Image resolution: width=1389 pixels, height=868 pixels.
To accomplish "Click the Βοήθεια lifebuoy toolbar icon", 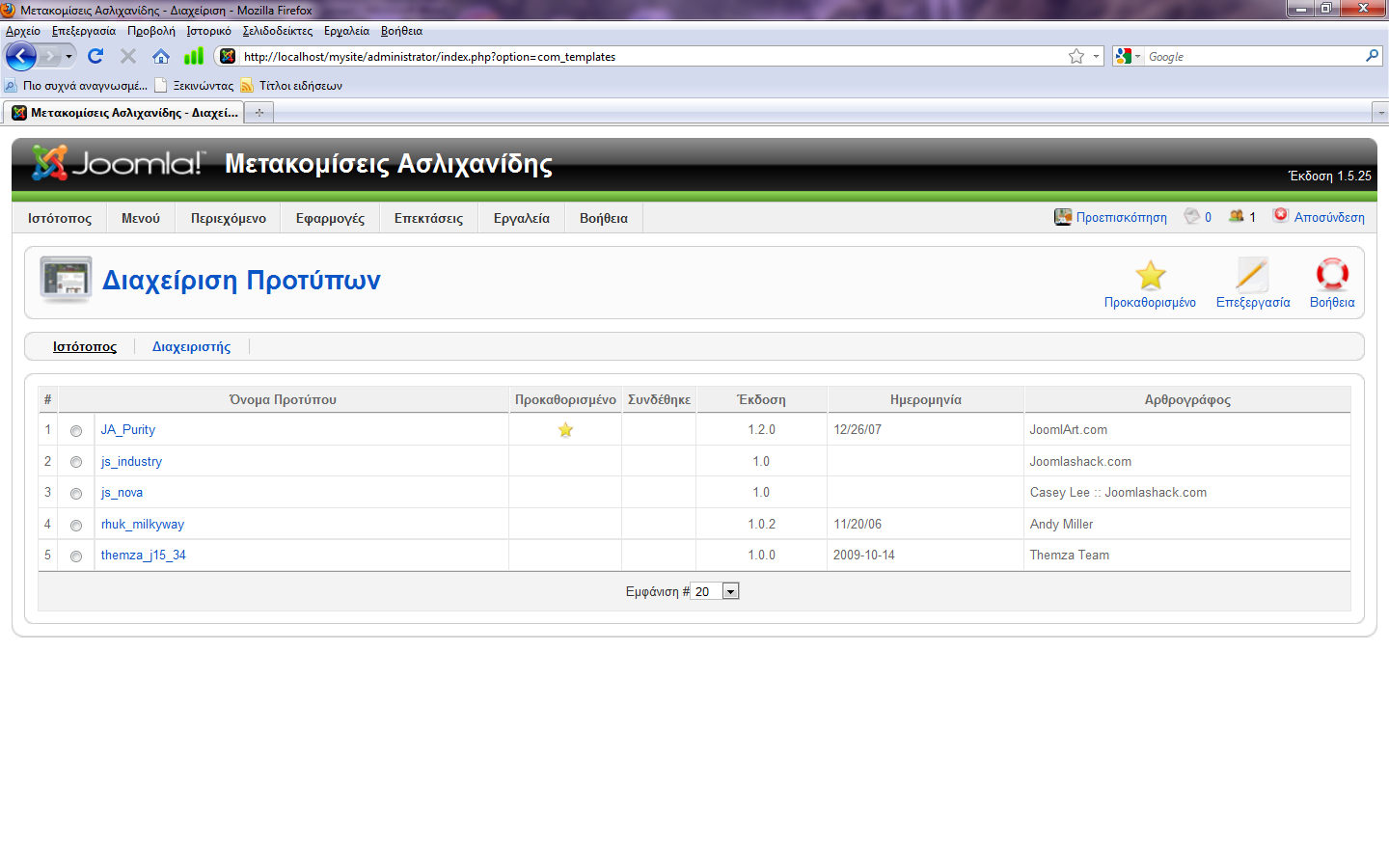I will 1332,276.
